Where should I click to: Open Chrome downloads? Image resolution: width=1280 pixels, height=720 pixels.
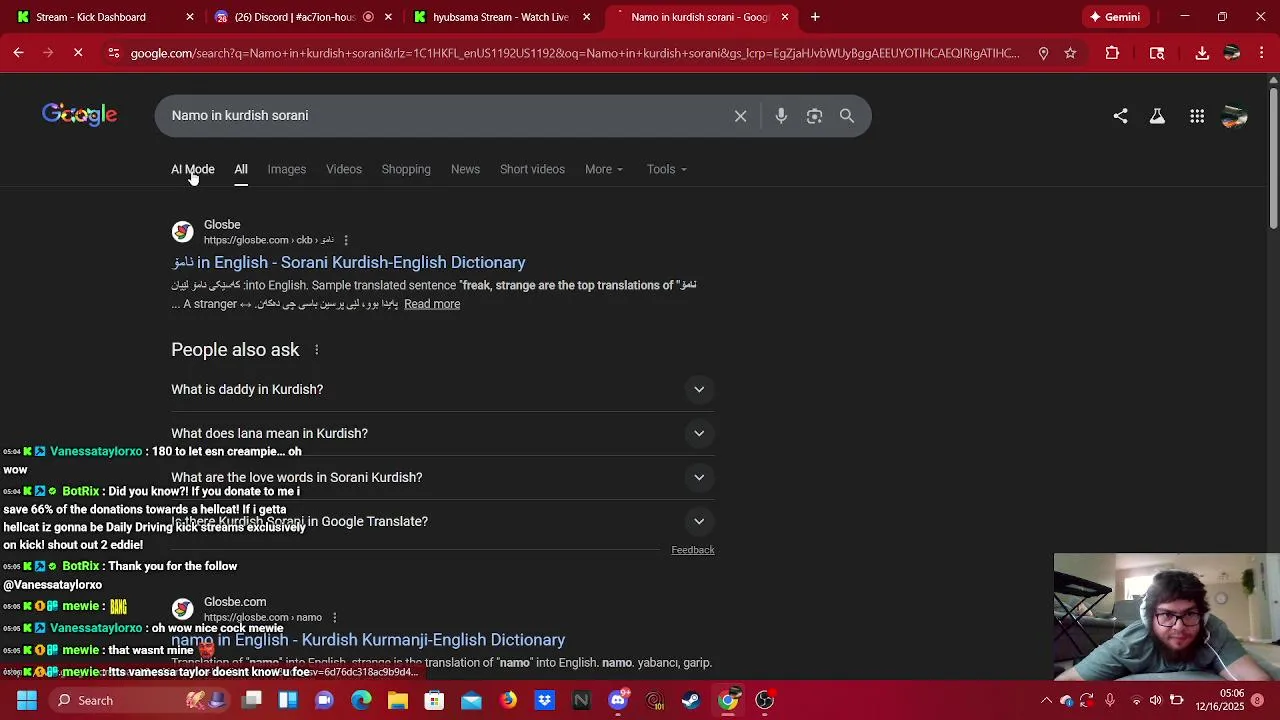tap(1202, 53)
